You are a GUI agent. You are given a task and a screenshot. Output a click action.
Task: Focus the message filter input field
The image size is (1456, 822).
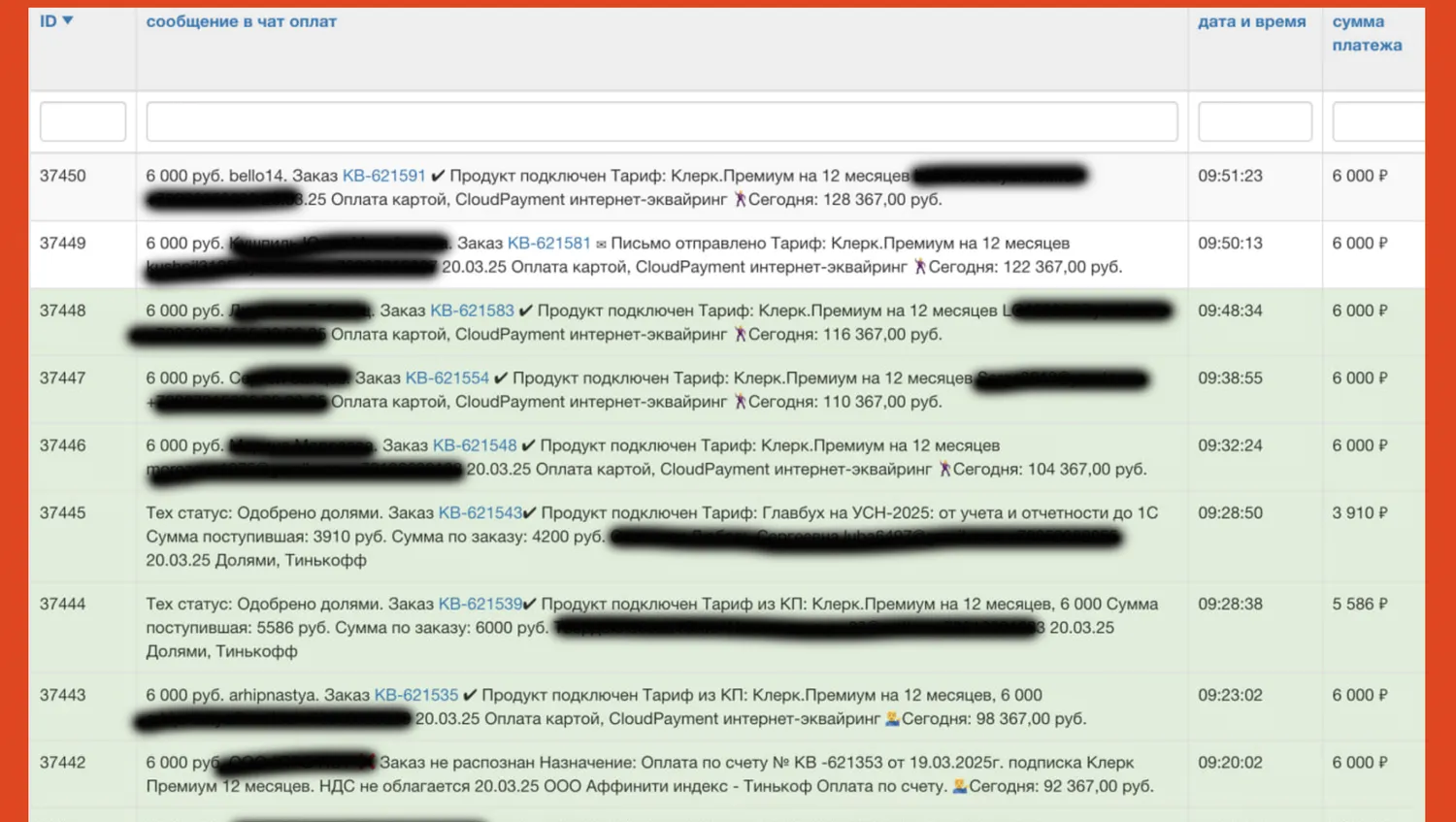(662, 122)
